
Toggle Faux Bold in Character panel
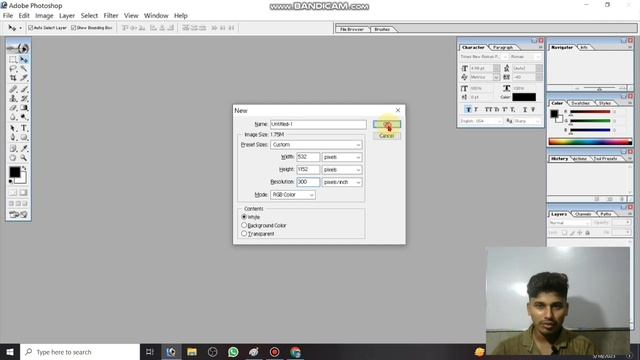point(469,109)
